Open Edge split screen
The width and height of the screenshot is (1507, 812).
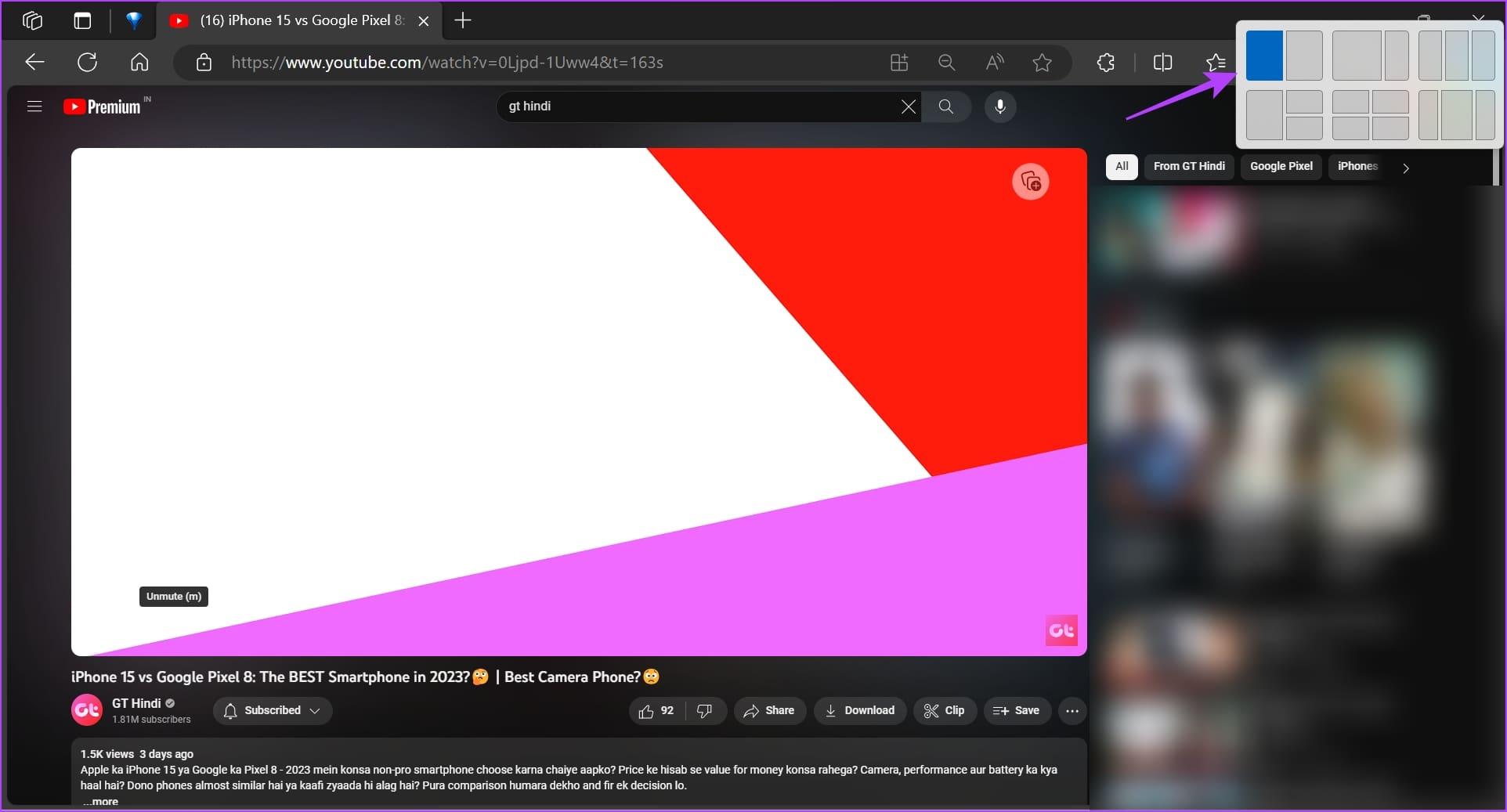click(1163, 63)
